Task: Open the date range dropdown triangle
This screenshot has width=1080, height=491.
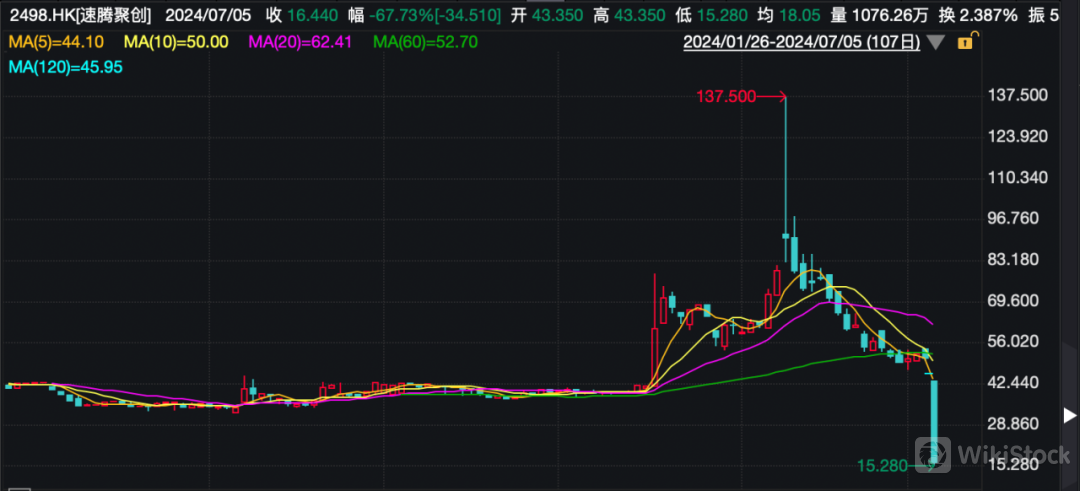Action: click(936, 43)
